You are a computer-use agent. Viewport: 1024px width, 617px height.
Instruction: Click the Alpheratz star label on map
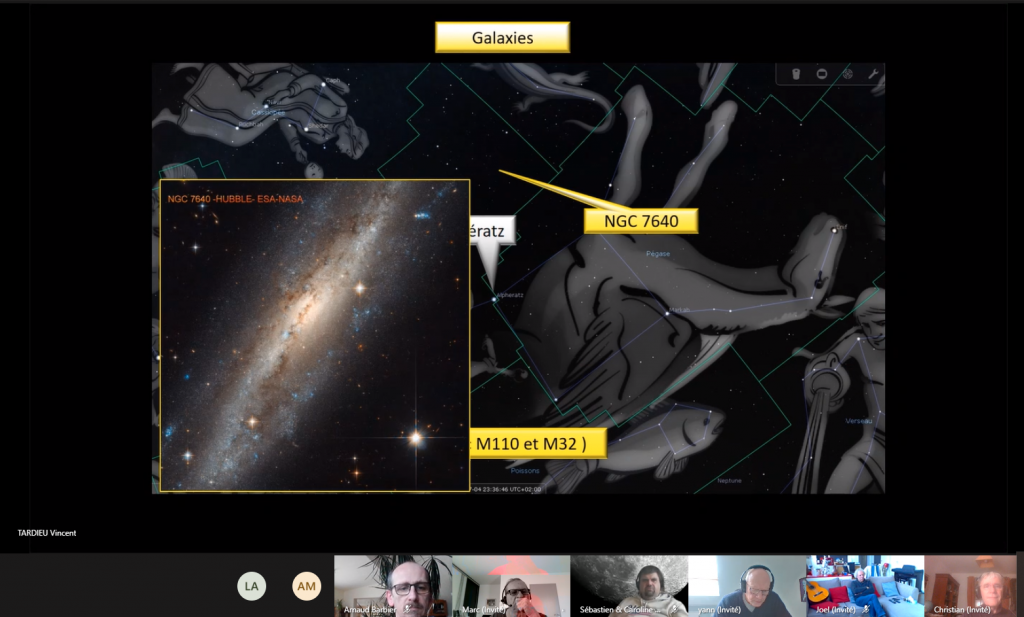coord(510,295)
